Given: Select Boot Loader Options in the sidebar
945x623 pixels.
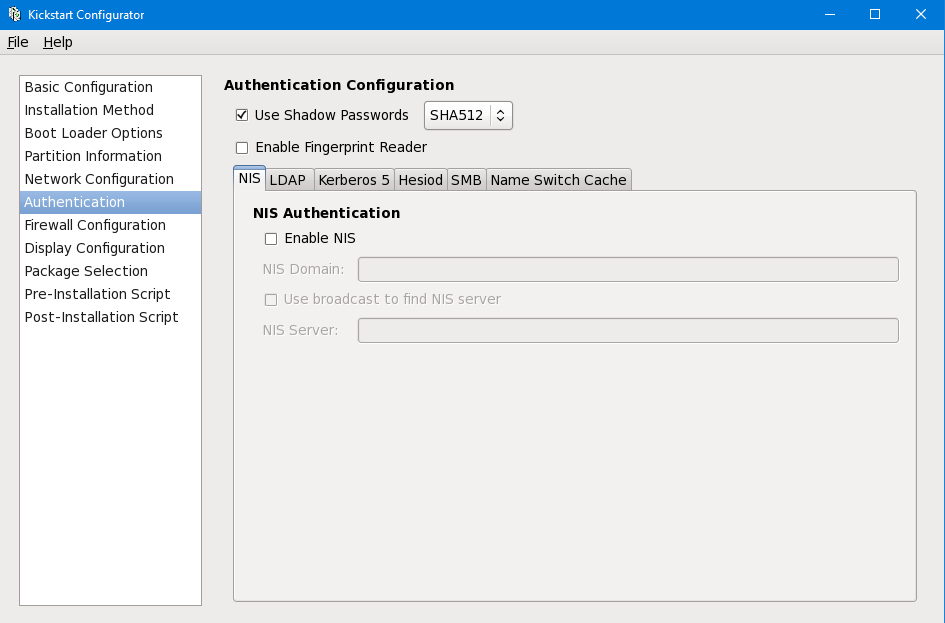Looking at the screenshot, I should point(94,133).
